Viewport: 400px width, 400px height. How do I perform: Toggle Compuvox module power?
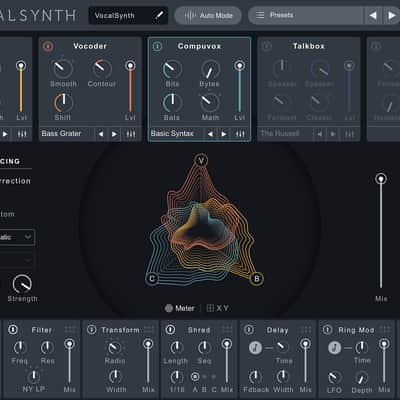(157, 46)
